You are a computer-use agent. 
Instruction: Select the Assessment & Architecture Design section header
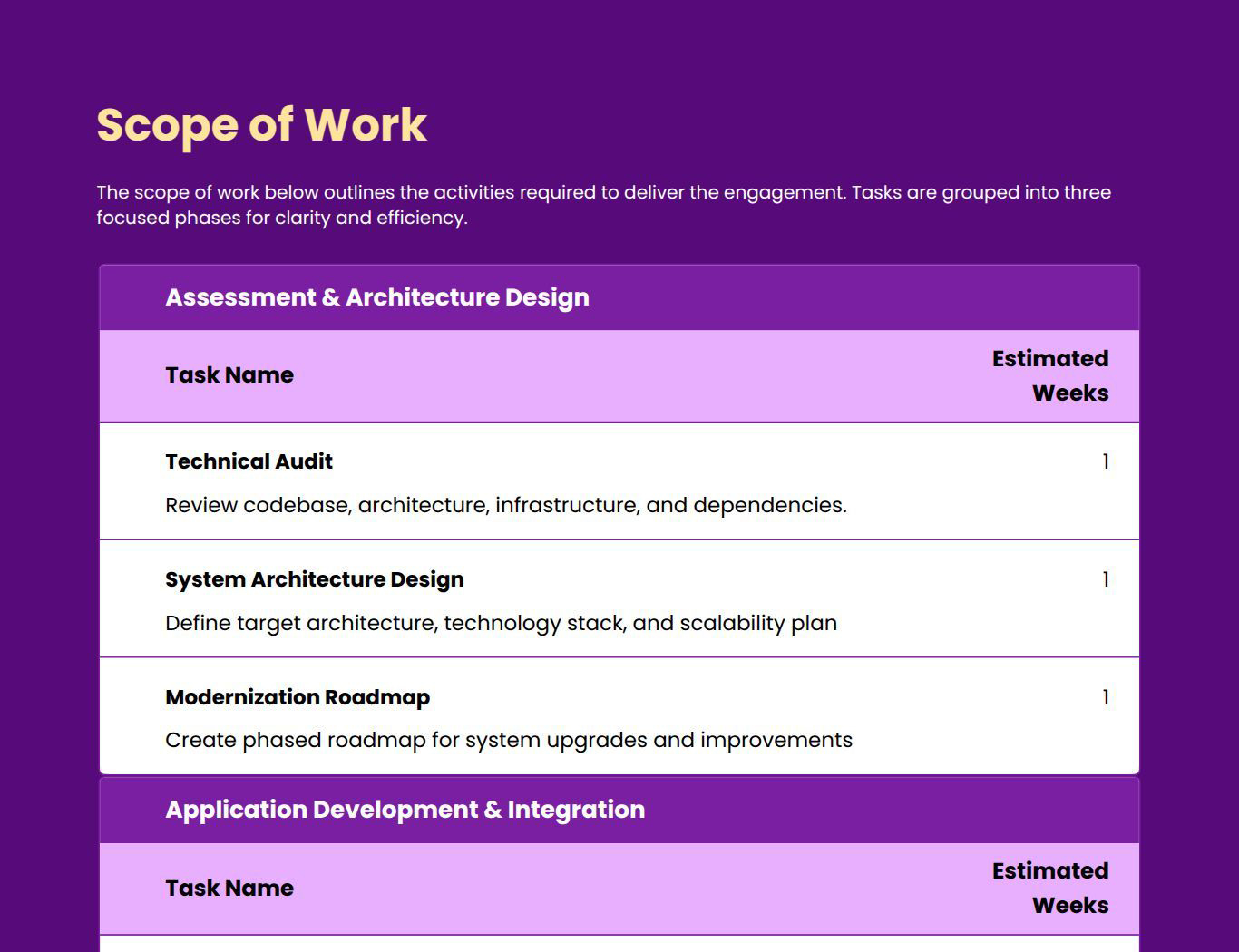point(376,296)
